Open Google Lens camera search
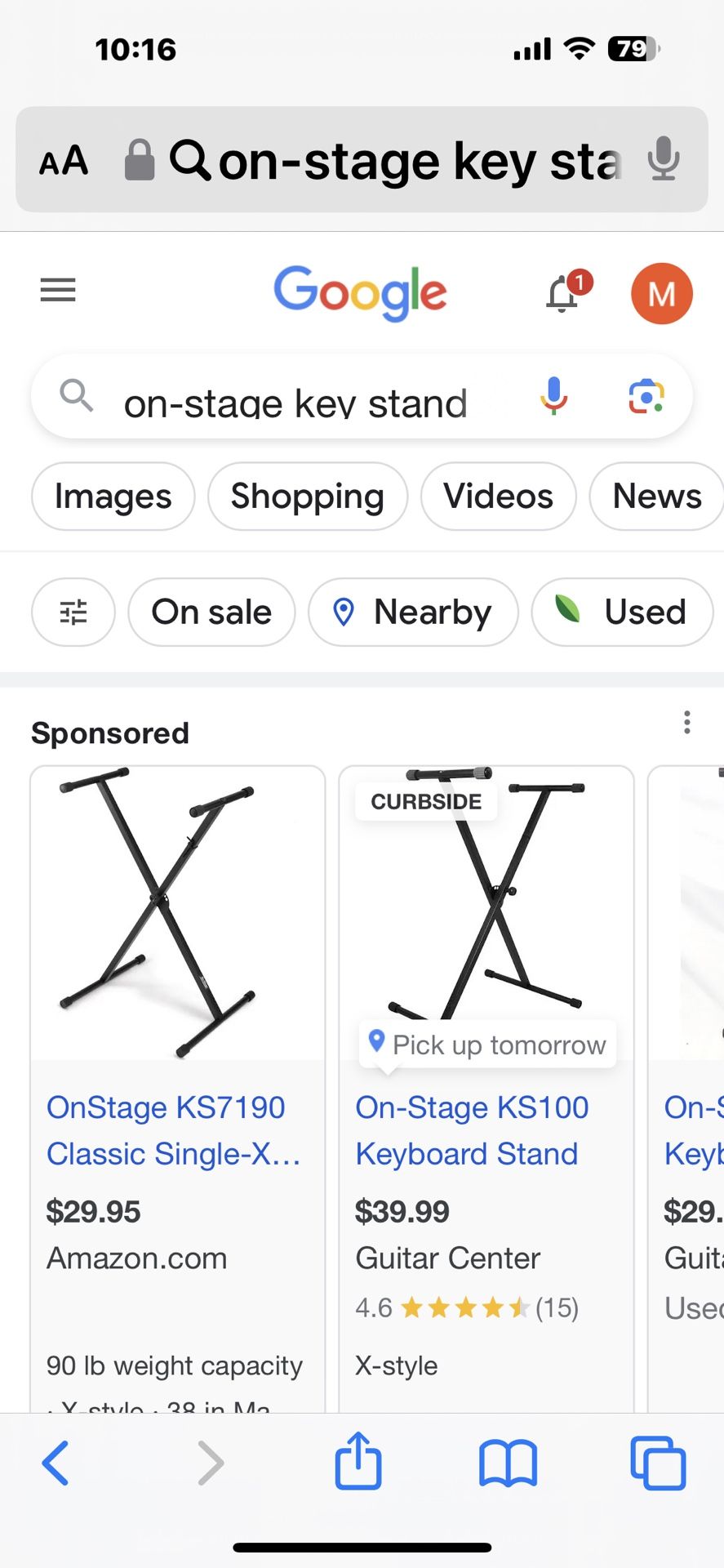724x1568 pixels. click(x=646, y=397)
